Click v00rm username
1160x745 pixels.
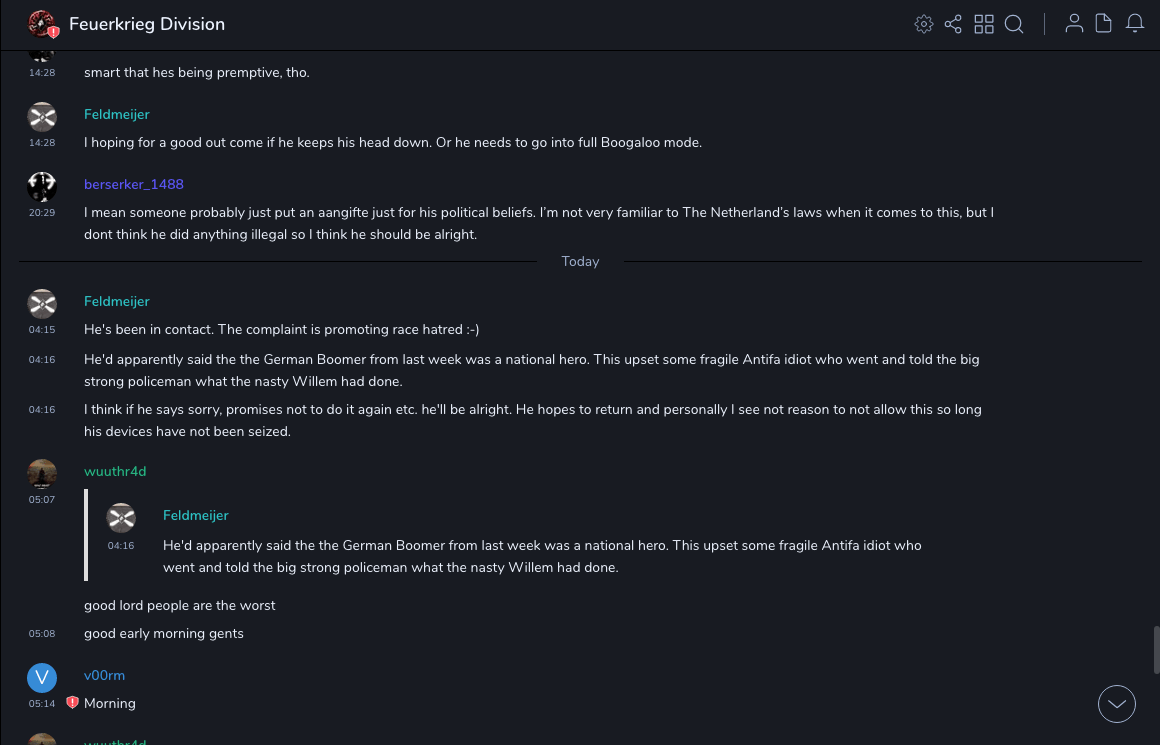pyautogui.click(x=104, y=676)
